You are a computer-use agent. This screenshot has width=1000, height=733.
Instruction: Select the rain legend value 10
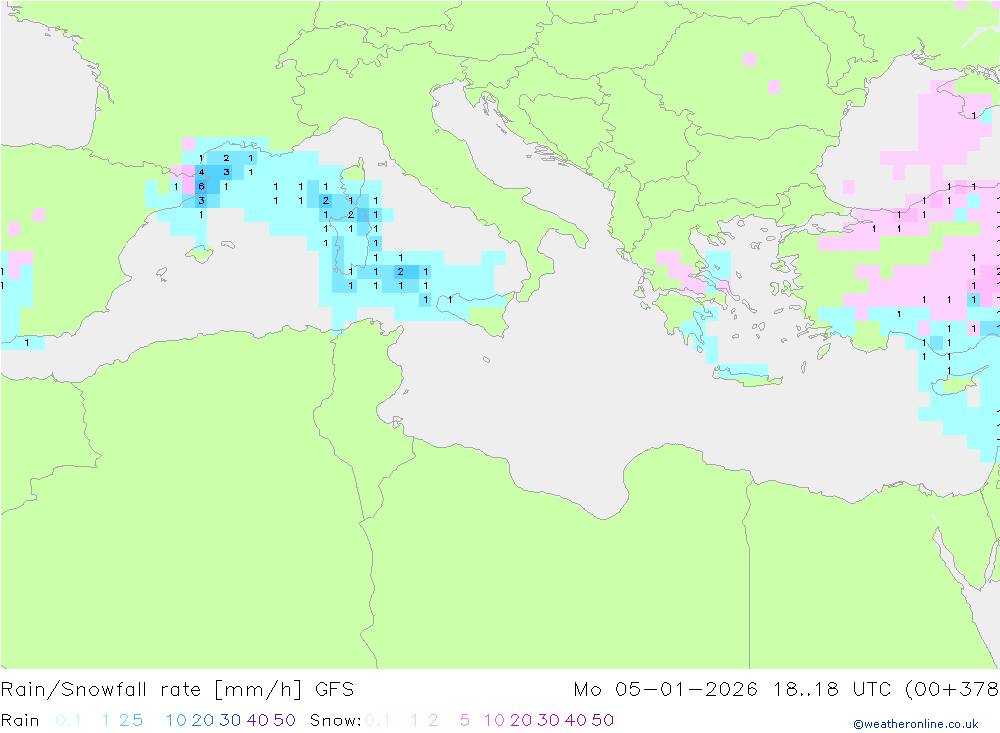click(176, 720)
